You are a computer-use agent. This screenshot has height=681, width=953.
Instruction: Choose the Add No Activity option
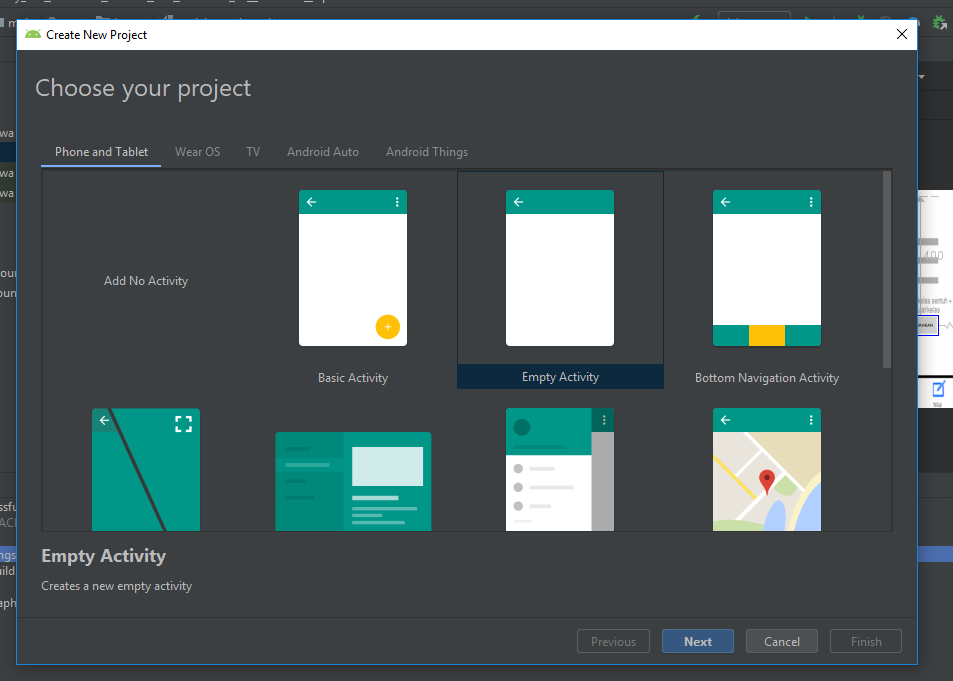(146, 281)
